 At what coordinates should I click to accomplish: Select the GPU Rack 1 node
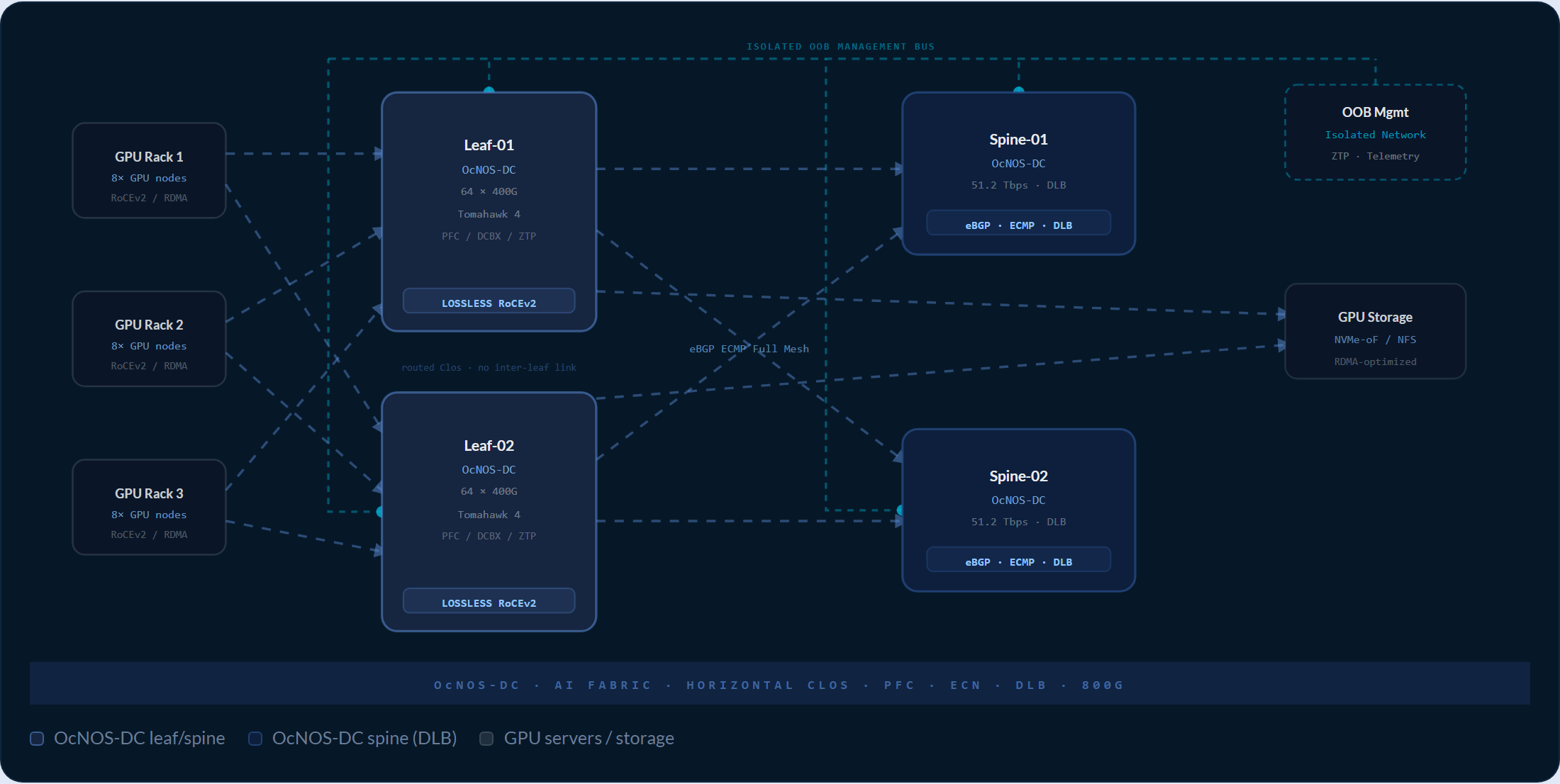tap(149, 170)
